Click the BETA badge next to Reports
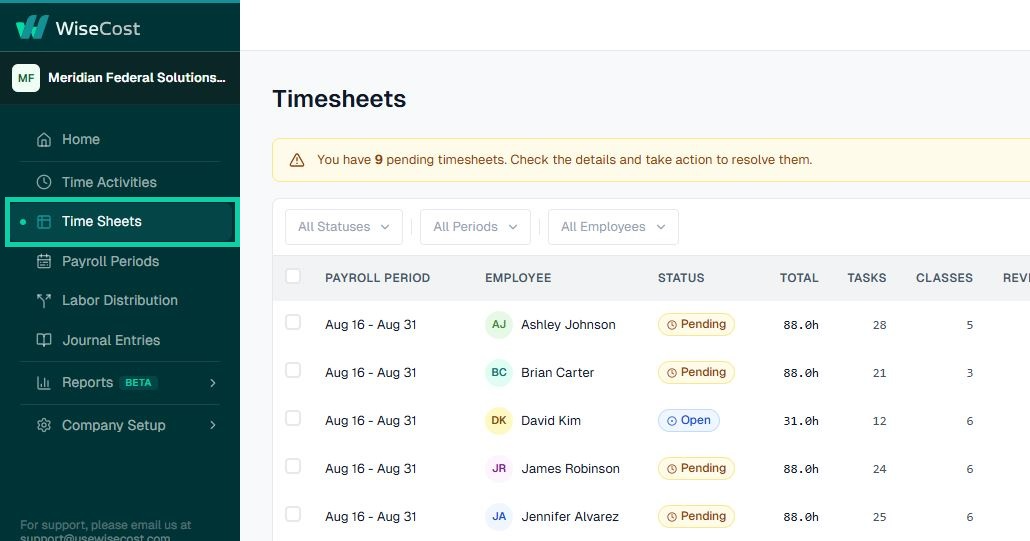The height and width of the screenshot is (541, 1030). tap(138, 383)
